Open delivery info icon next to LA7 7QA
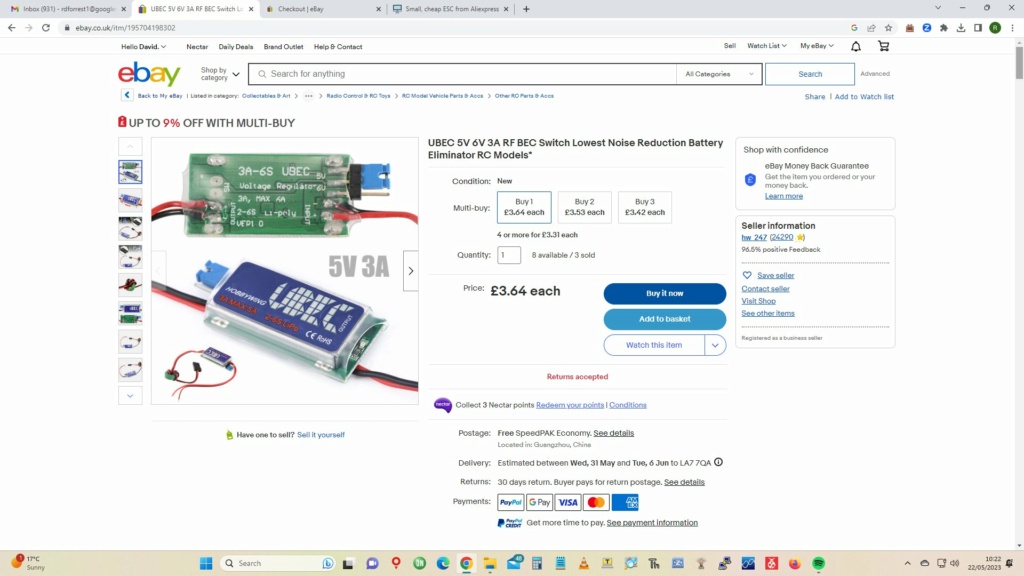Image resolution: width=1024 pixels, height=576 pixels. [x=718, y=462]
